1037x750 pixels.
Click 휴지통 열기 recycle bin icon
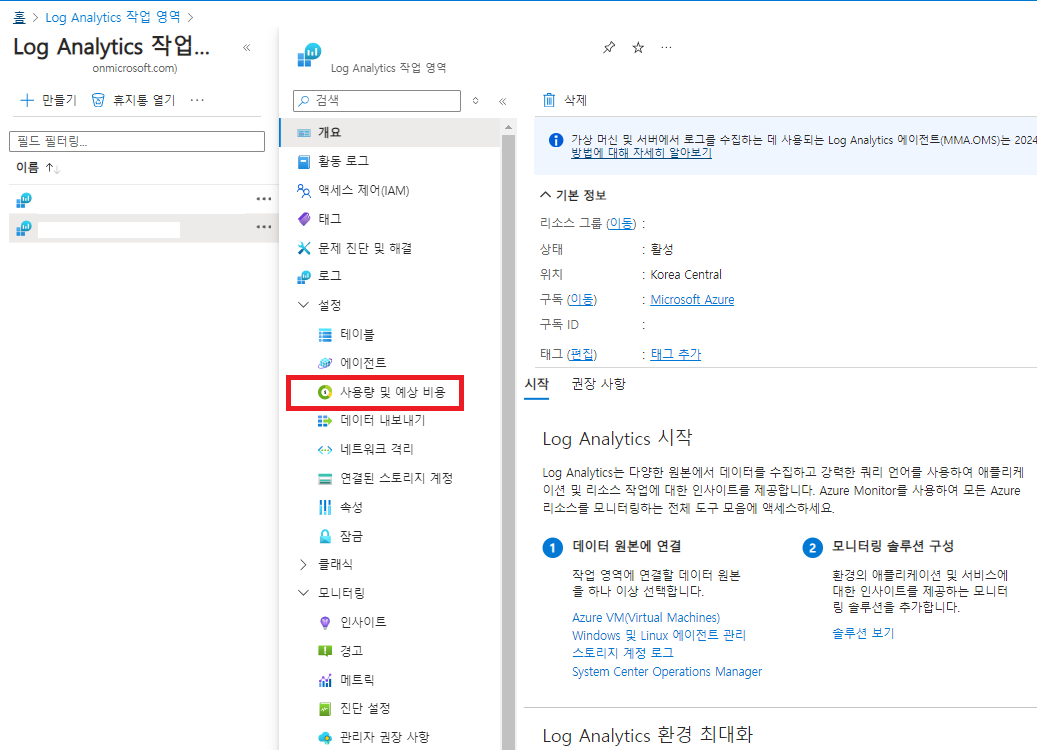[98, 101]
